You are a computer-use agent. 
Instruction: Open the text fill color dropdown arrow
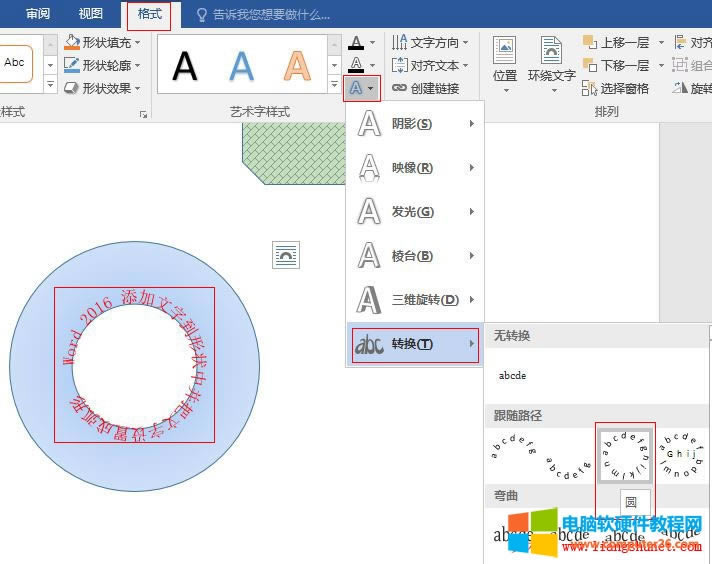point(372,43)
